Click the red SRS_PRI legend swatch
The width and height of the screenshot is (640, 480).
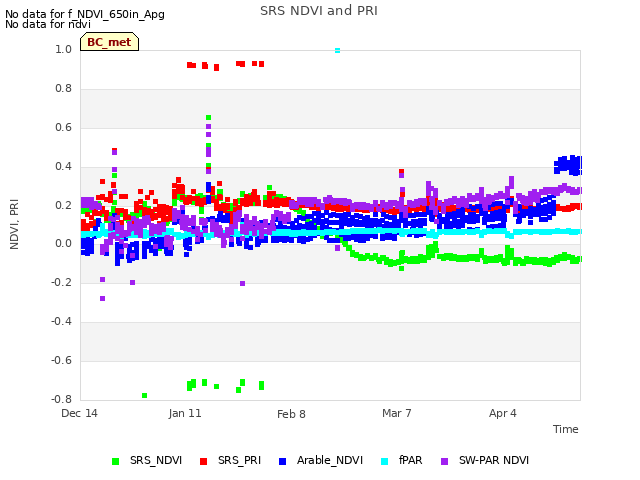(203, 461)
